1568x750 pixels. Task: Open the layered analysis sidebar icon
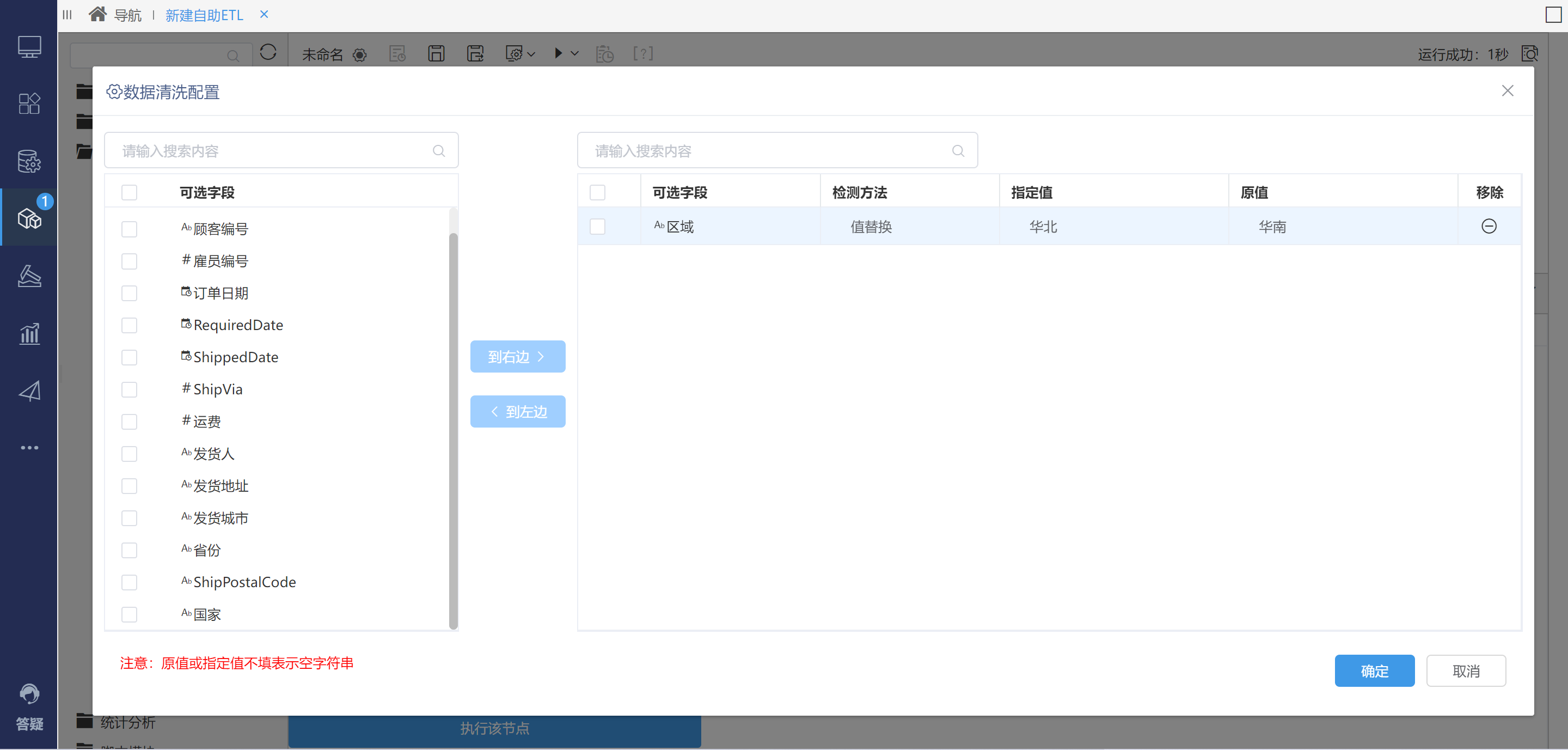click(x=29, y=276)
